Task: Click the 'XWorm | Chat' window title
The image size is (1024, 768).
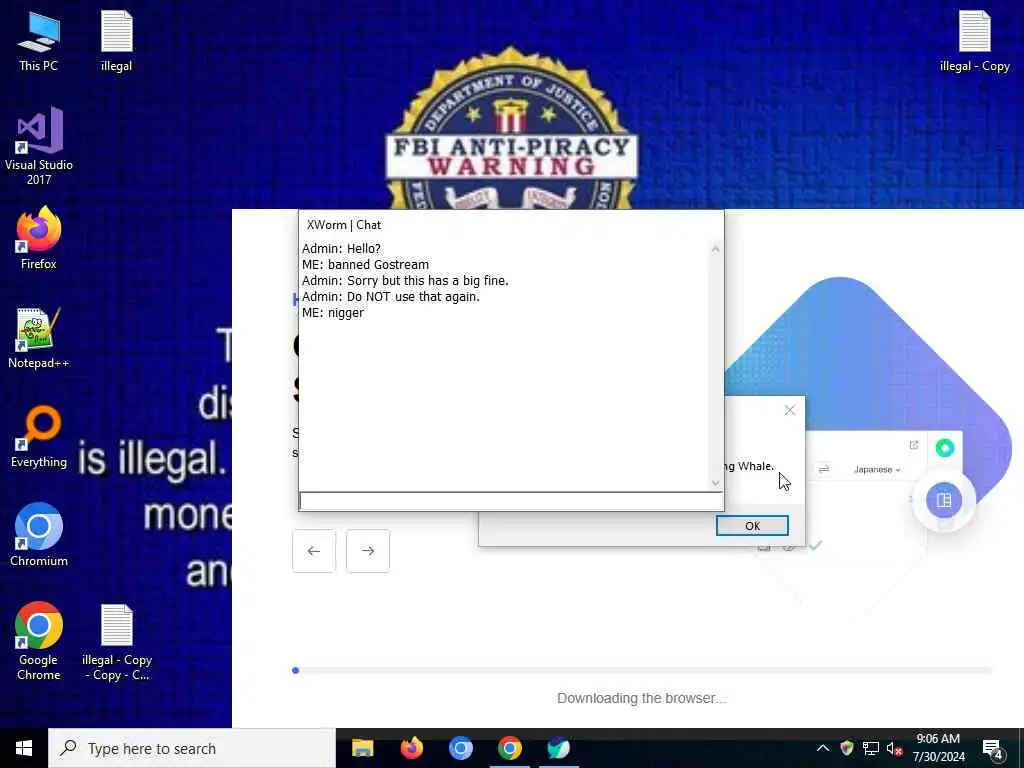Action: coord(344,225)
